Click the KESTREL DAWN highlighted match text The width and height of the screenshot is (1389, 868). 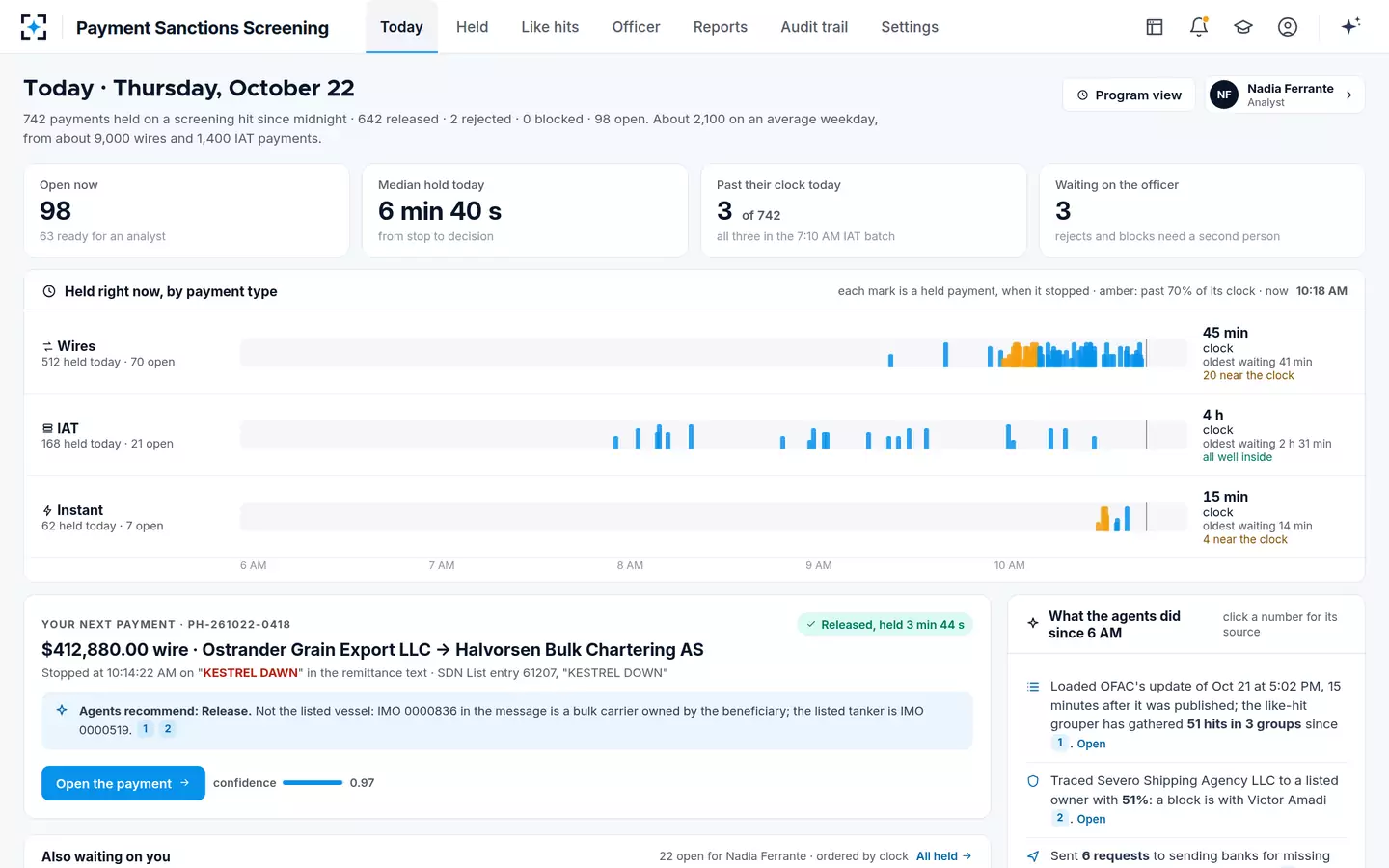(x=251, y=673)
